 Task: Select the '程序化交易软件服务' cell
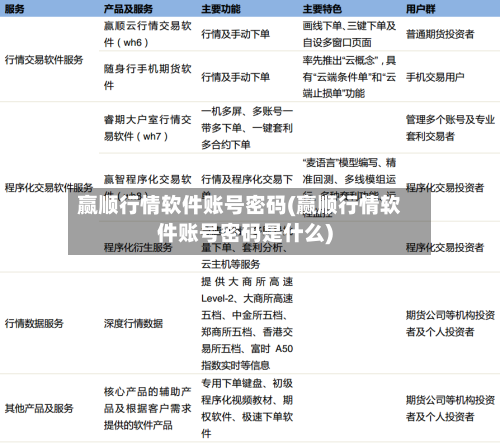coord(48,188)
